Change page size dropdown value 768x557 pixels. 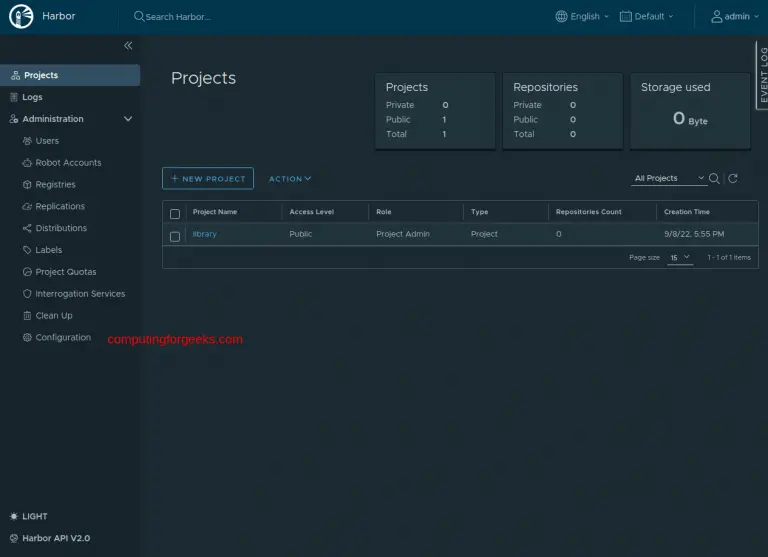coord(680,258)
